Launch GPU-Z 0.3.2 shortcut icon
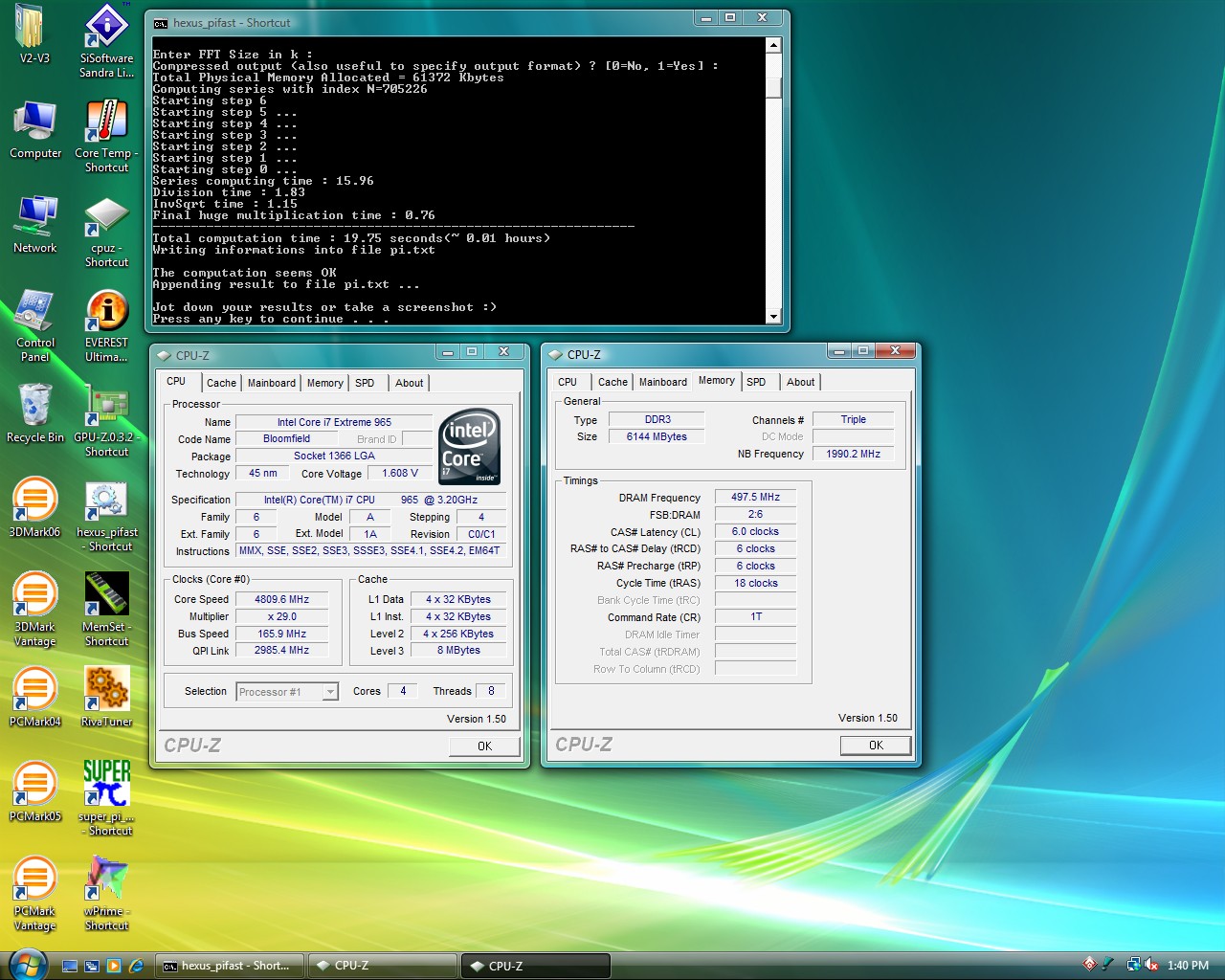Viewport: 1225px width, 980px height. coord(106,420)
